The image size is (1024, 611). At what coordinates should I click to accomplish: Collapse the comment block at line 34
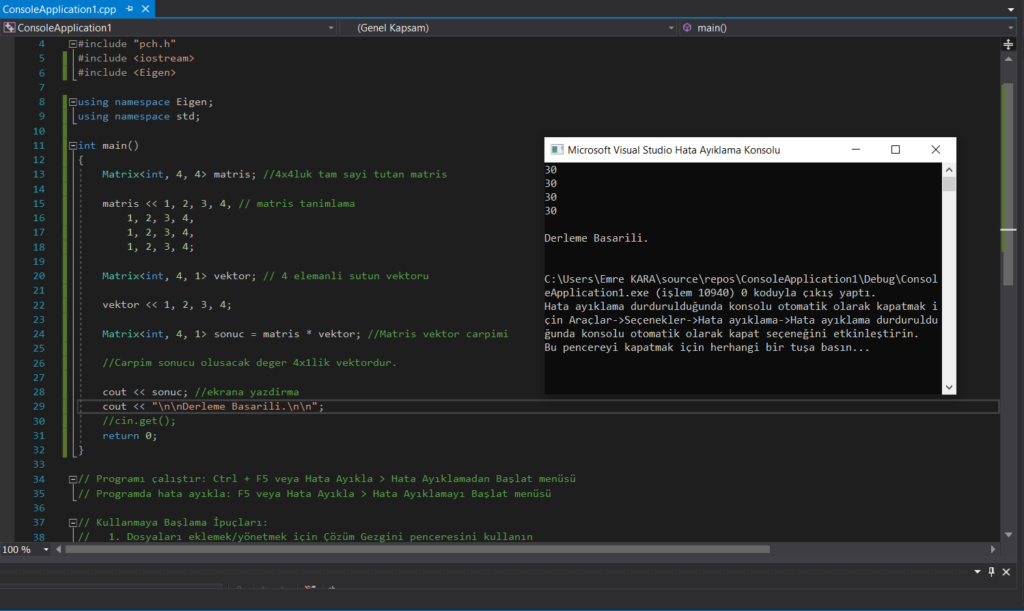73,479
